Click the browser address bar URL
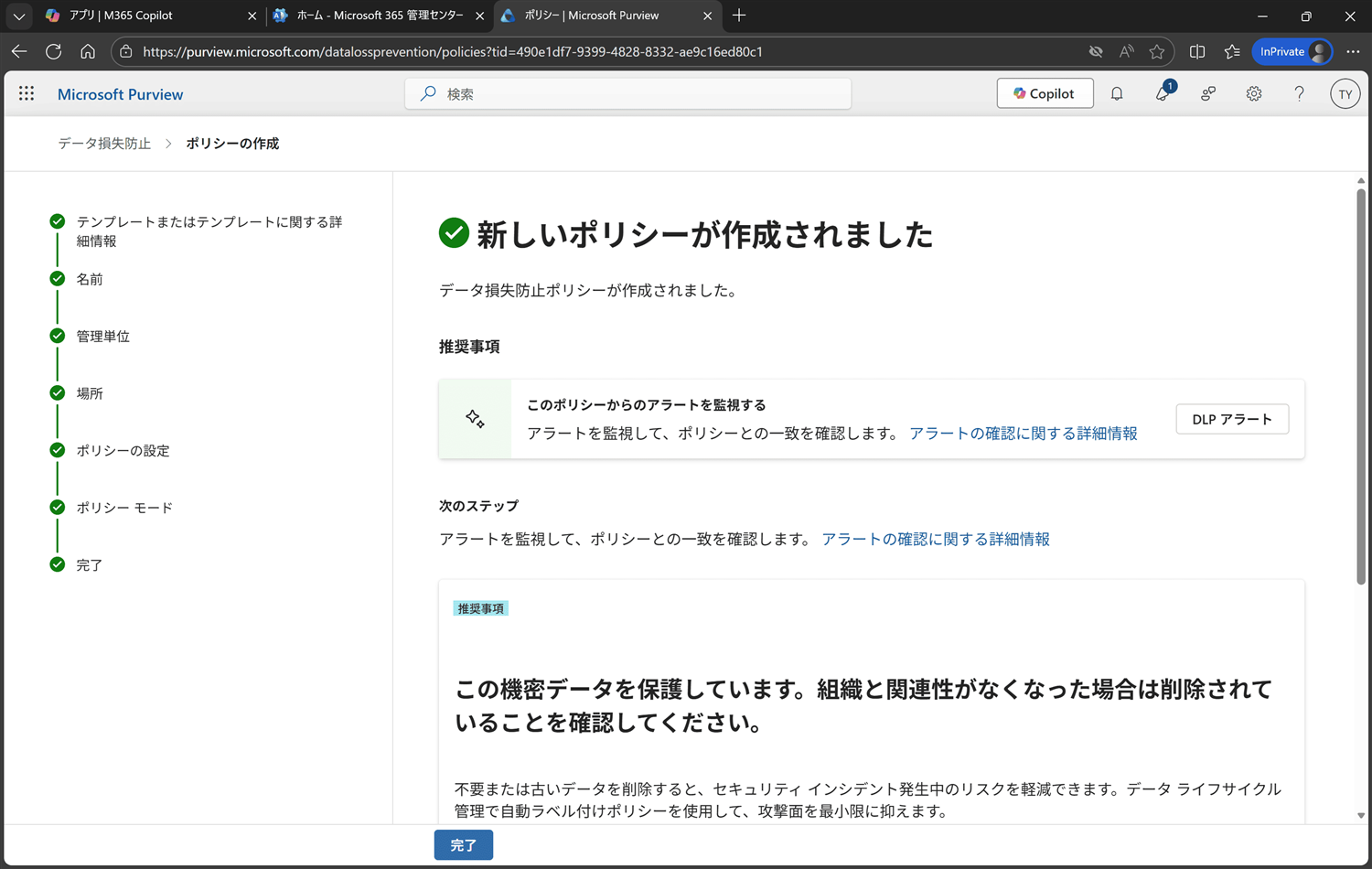The height and width of the screenshot is (869, 1372). 453,51
